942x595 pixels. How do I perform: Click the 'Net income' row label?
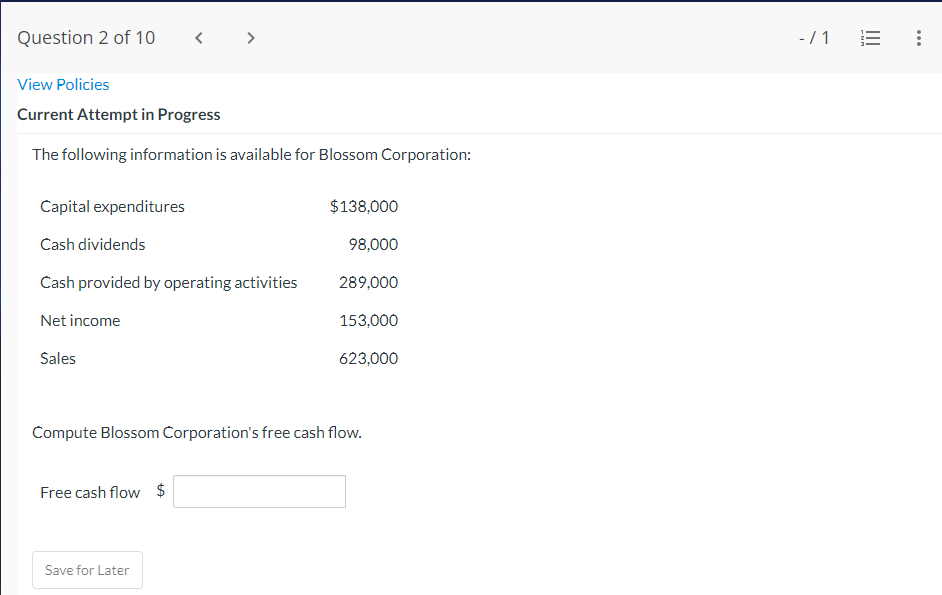(x=80, y=320)
